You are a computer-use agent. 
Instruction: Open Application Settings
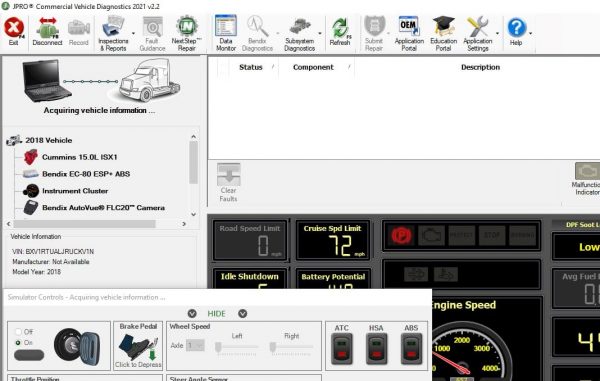pyautogui.click(x=478, y=34)
